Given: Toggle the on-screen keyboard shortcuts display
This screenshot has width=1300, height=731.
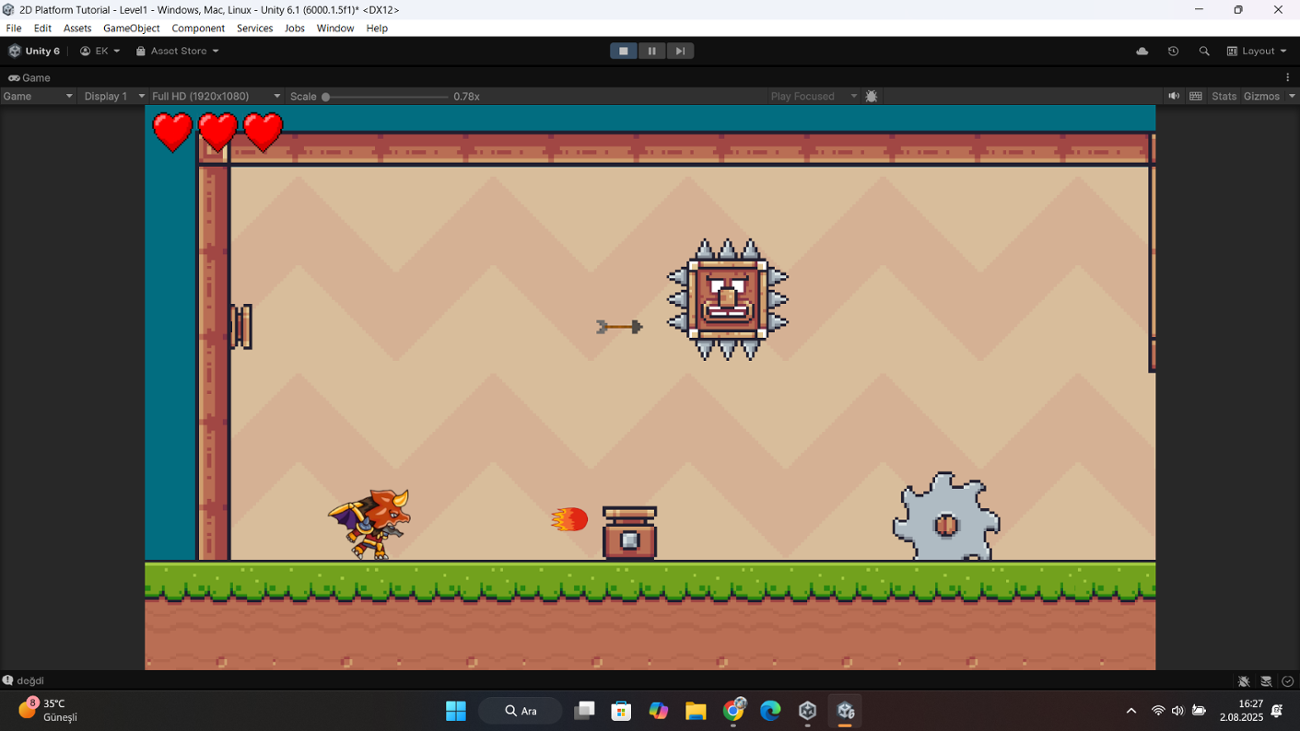Looking at the screenshot, I should [1196, 96].
